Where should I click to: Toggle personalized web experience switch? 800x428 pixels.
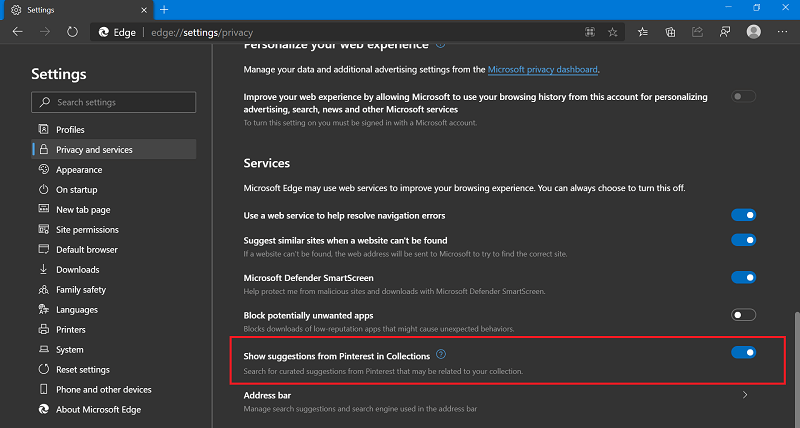pyautogui.click(x=743, y=96)
